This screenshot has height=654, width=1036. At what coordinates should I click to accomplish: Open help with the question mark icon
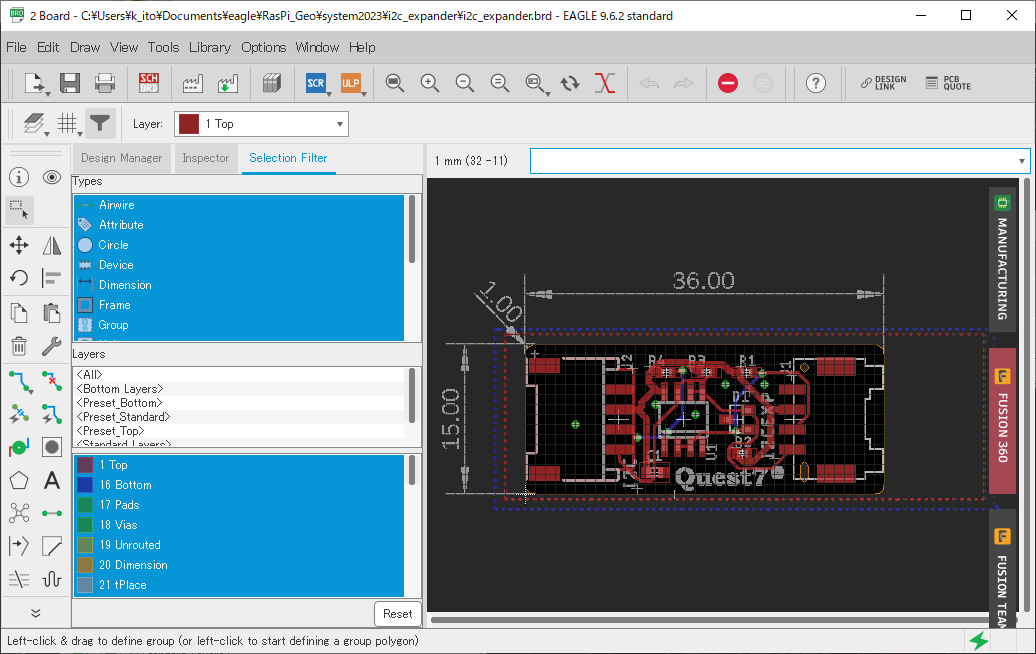point(816,83)
